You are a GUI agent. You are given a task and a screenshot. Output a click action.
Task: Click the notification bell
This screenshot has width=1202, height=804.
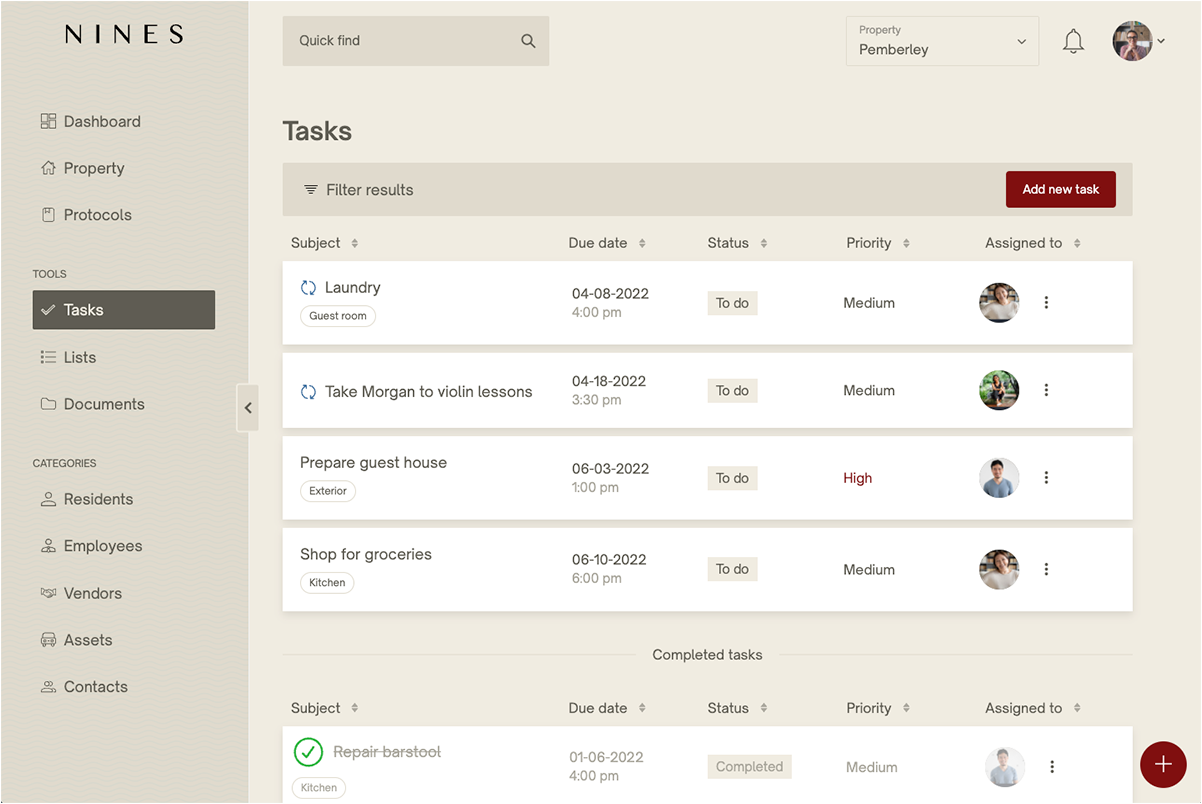pyautogui.click(x=1073, y=41)
